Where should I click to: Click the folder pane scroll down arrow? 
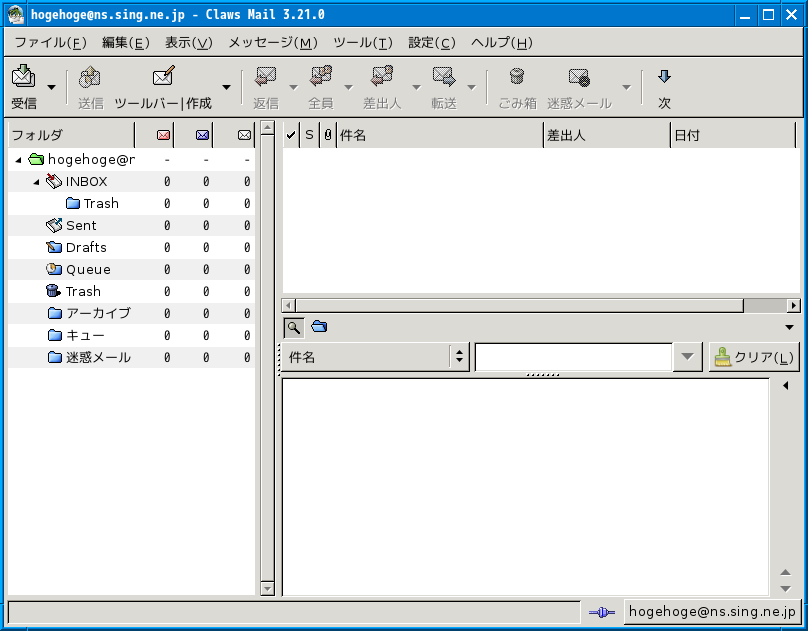pyautogui.click(x=267, y=588)
